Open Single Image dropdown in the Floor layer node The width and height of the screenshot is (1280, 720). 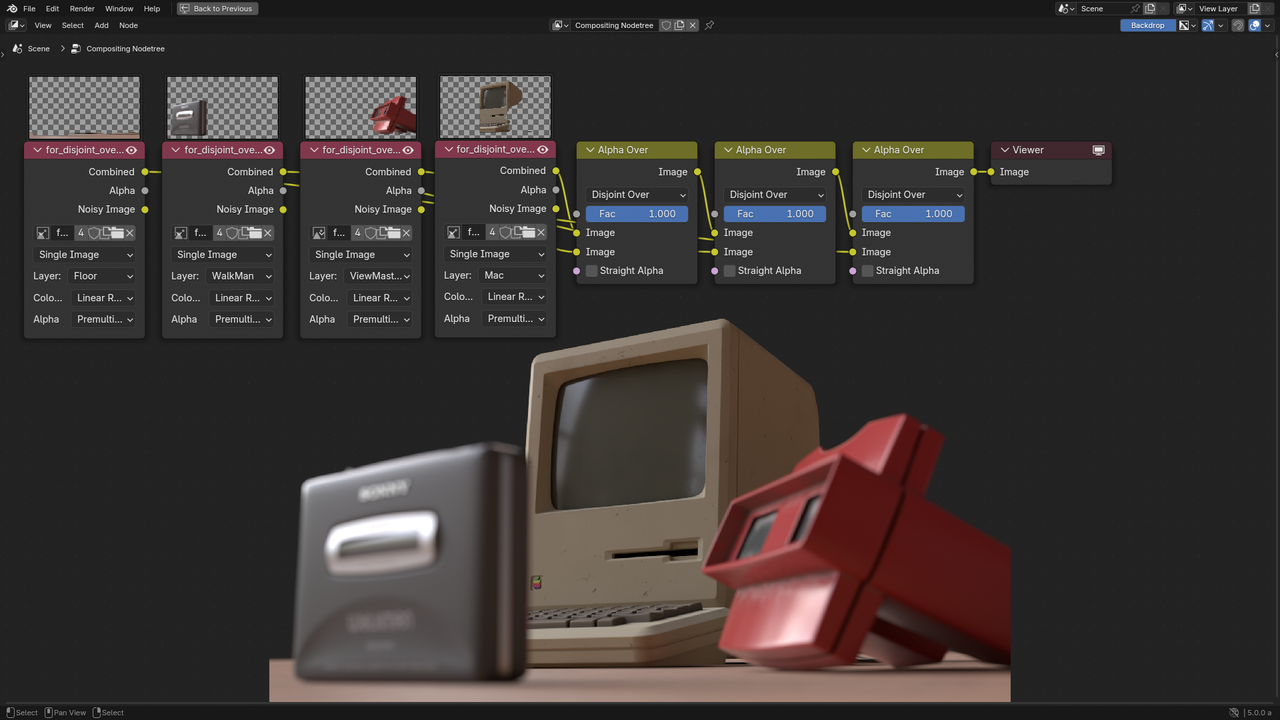[x=85, y=255]
